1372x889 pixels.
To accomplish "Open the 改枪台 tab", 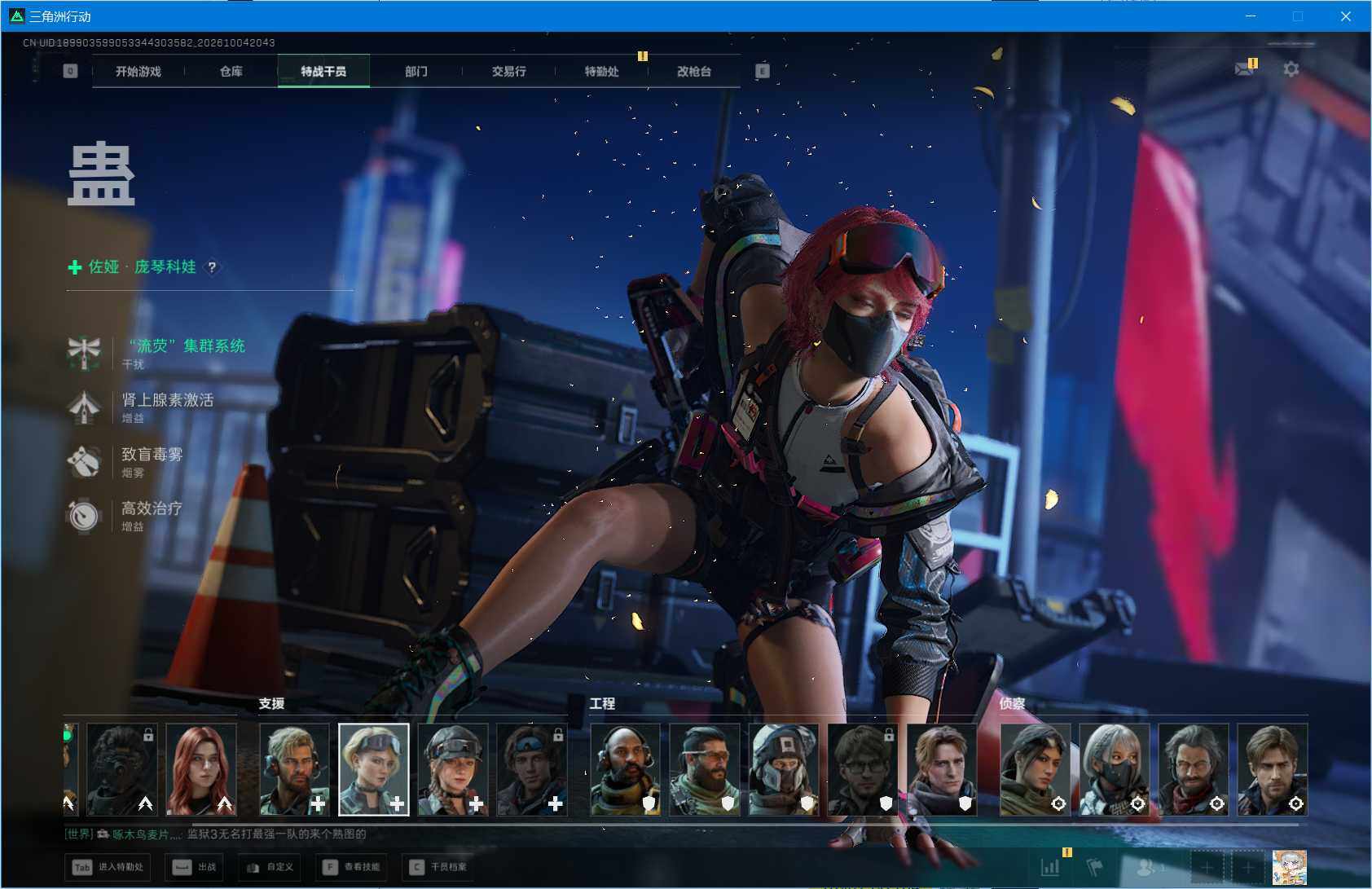I will (x=694, y=72).
